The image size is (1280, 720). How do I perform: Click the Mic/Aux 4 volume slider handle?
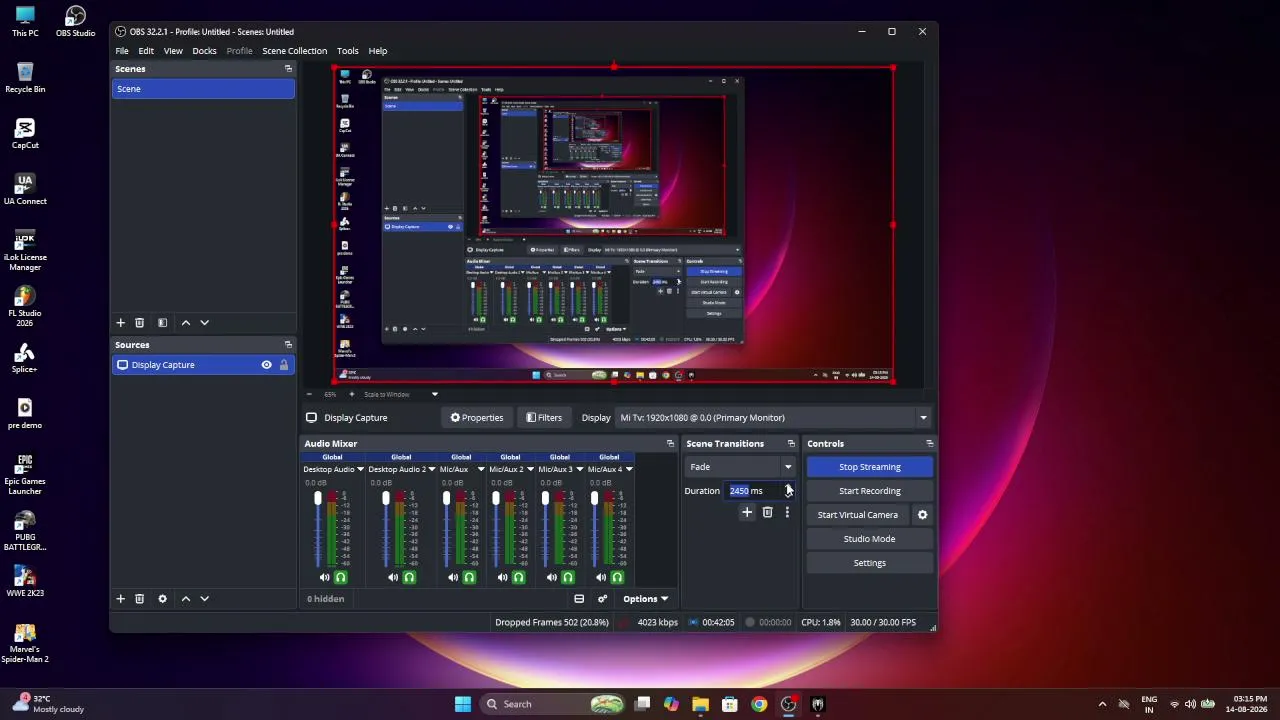(x=594, y=498)
